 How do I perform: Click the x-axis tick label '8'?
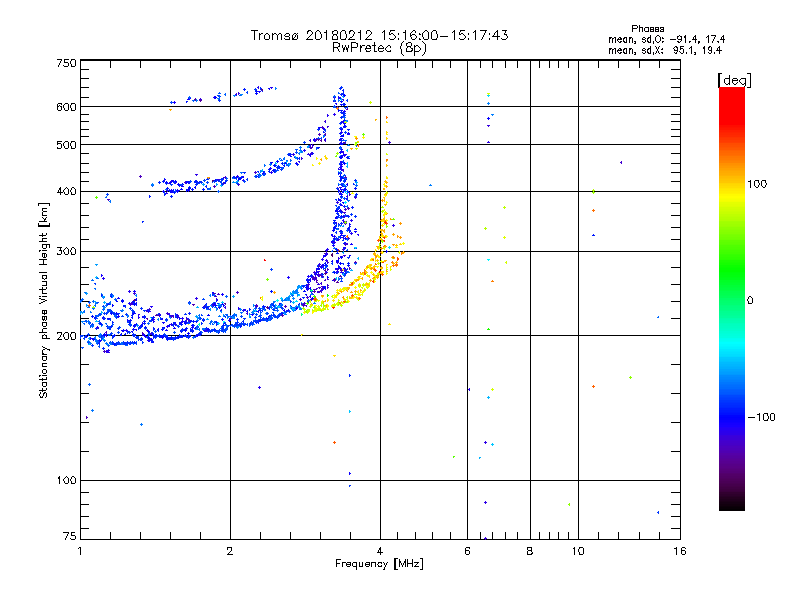pos(530,551)
